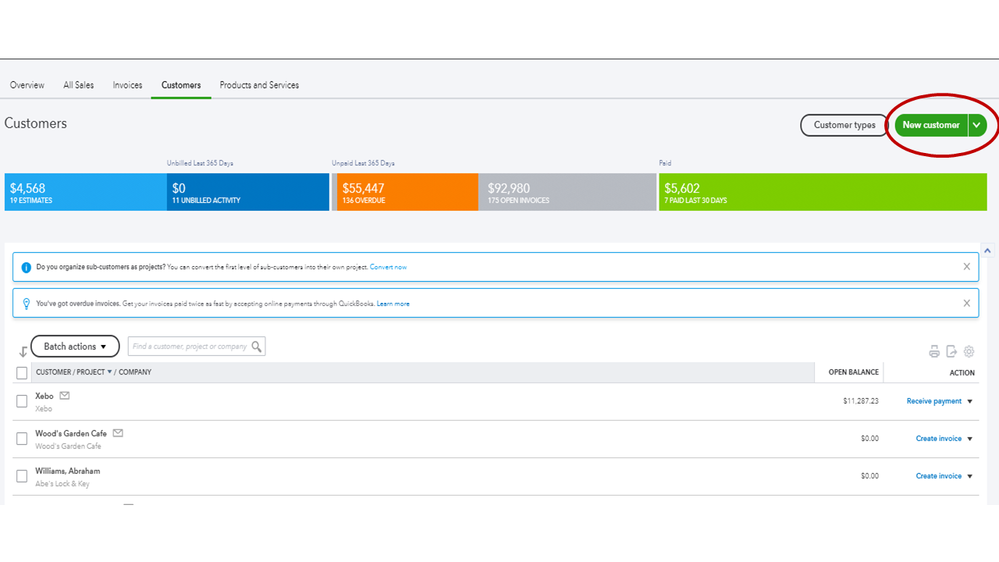Expand action dropdown next to Receive payment
Image resolution: width=999 pixels, height=562 pixels.
click(970, 402)
